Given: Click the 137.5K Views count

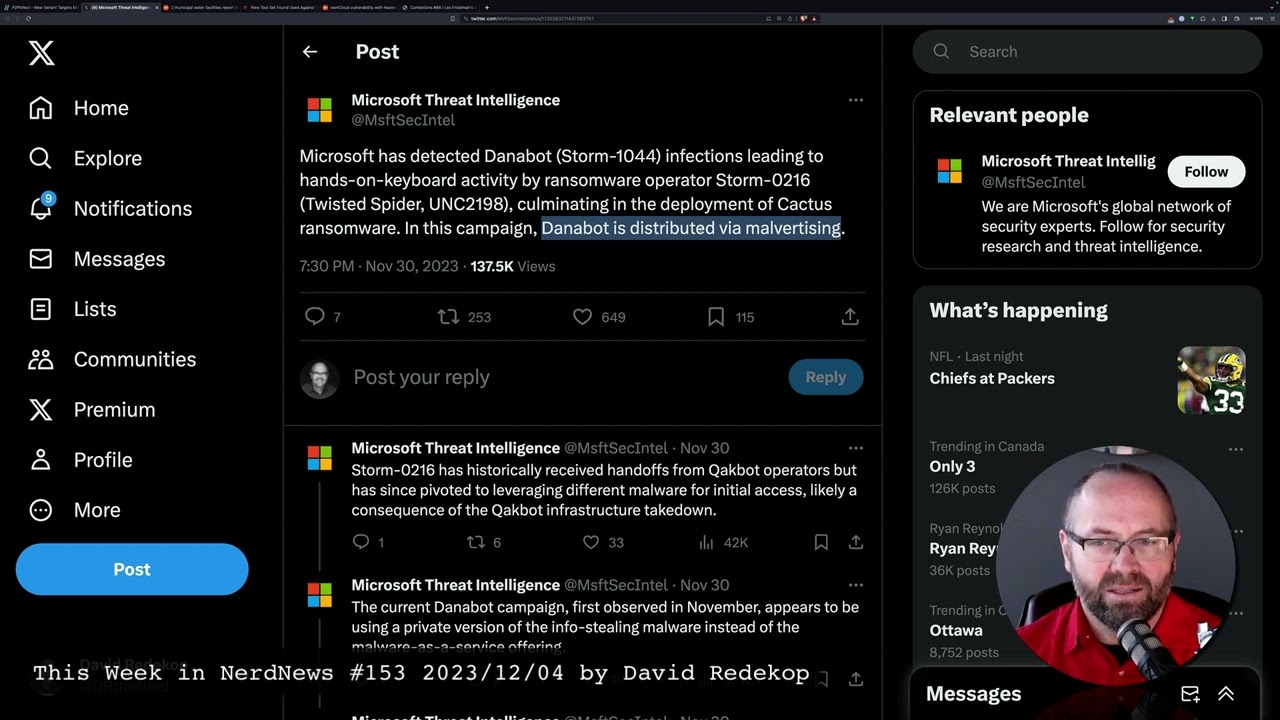Looking at the screenshot, I should coord(513,266).
